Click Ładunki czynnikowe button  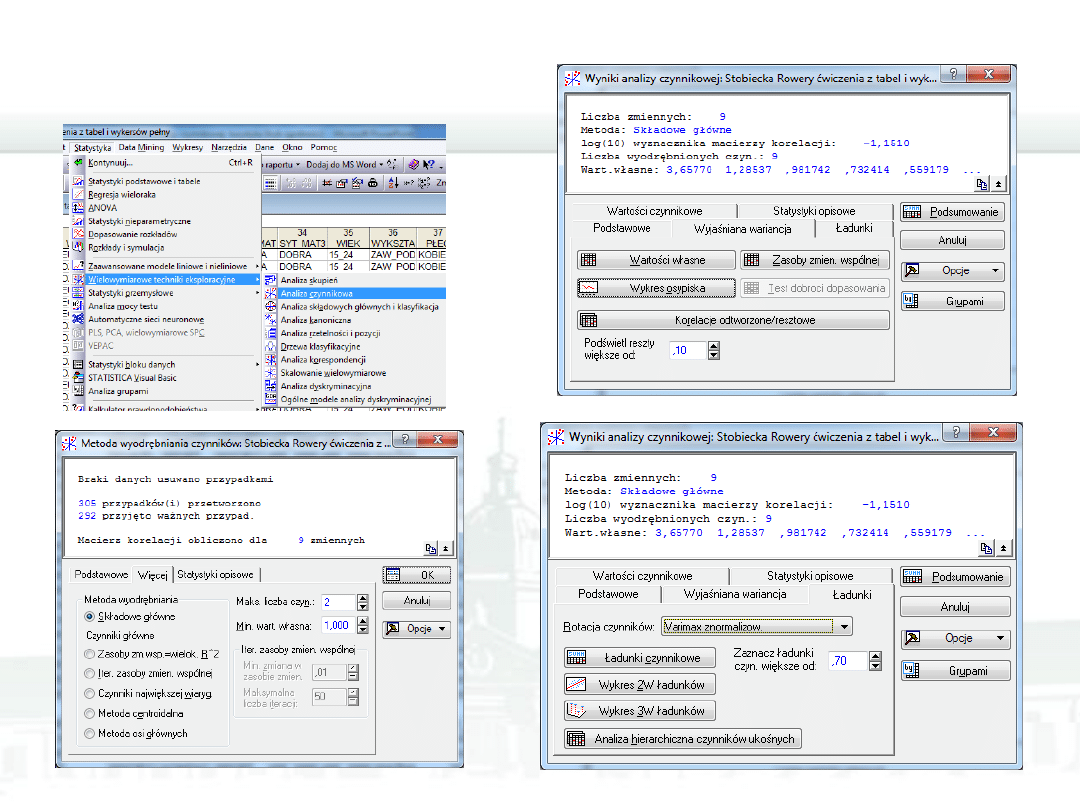(x=640, y=658)
